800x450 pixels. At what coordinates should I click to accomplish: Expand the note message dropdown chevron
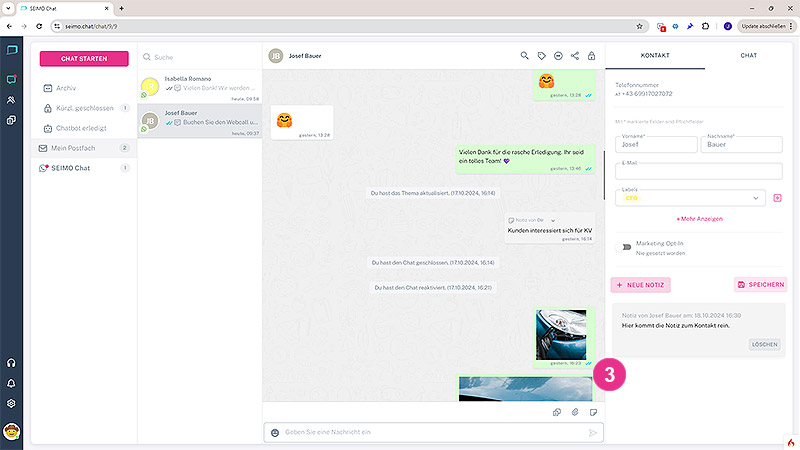pos(553,219)
